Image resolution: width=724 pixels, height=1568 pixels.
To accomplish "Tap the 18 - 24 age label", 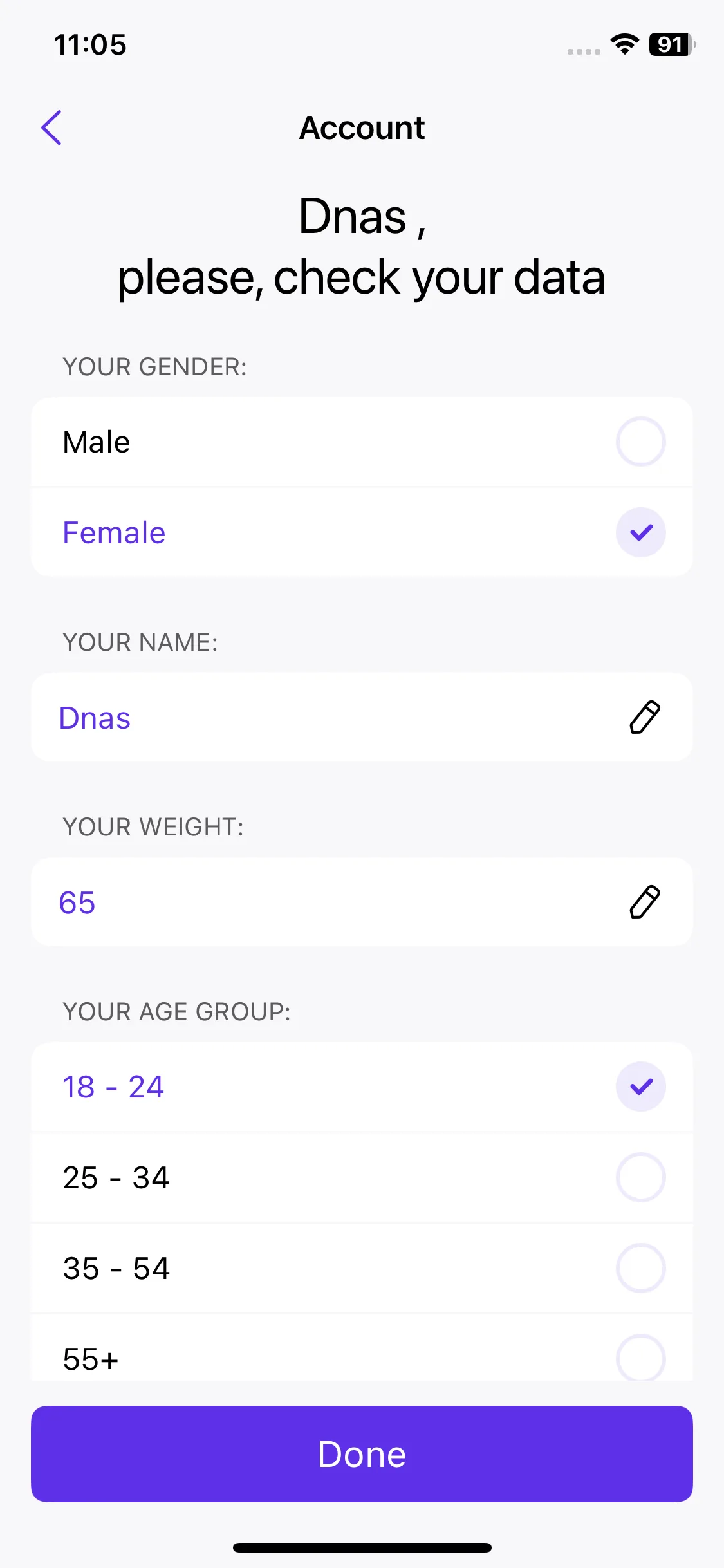I will (113, 1087).
